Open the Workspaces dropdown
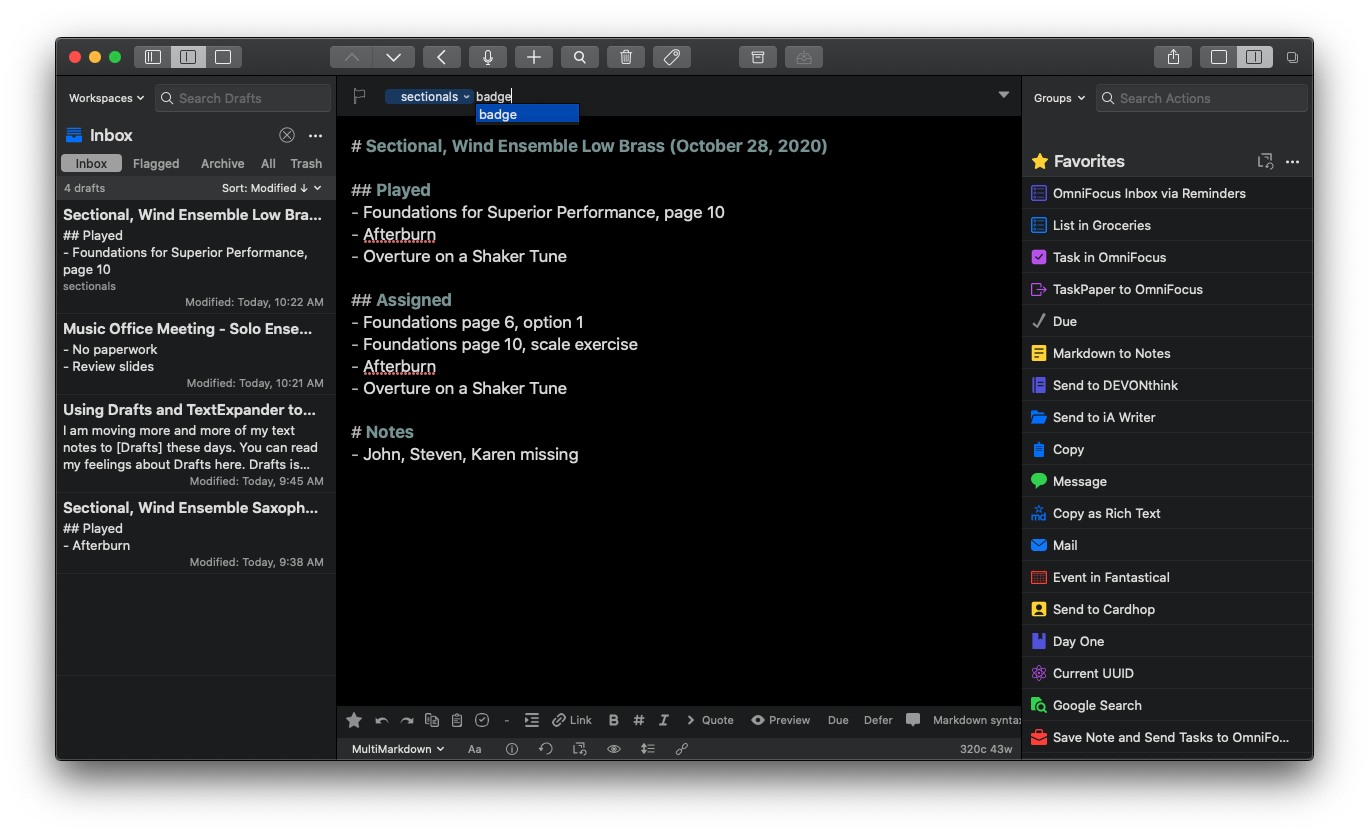 point(106,98)
